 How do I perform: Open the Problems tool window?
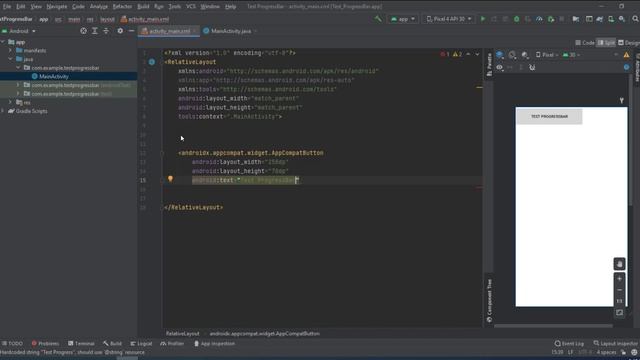click(45, 343)
